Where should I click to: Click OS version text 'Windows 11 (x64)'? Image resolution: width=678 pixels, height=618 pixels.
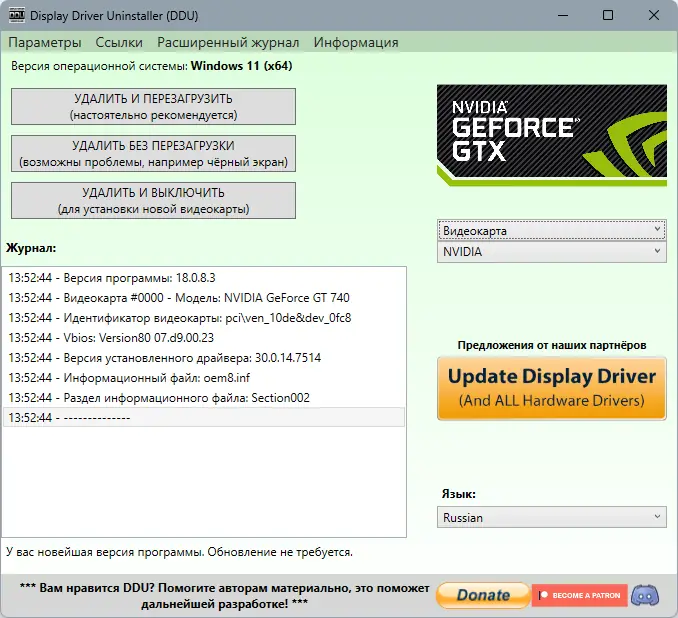[242, 66]
